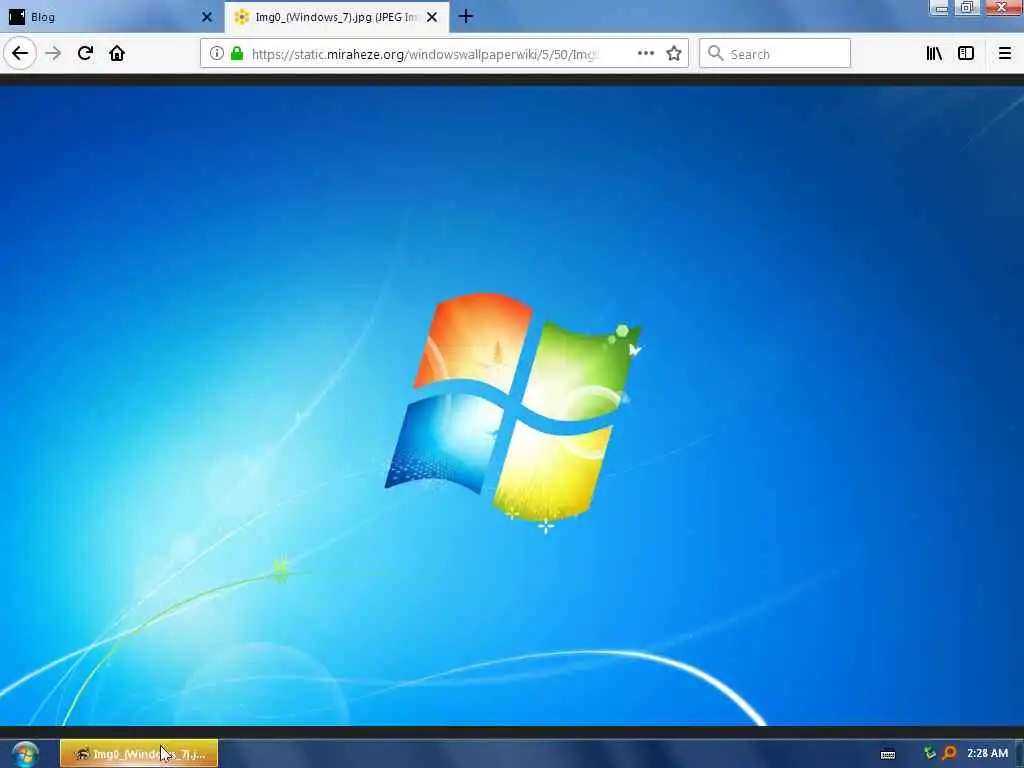
Task: Toggle the sidebars icon in toolbar
Action: [x=966, y=53]
